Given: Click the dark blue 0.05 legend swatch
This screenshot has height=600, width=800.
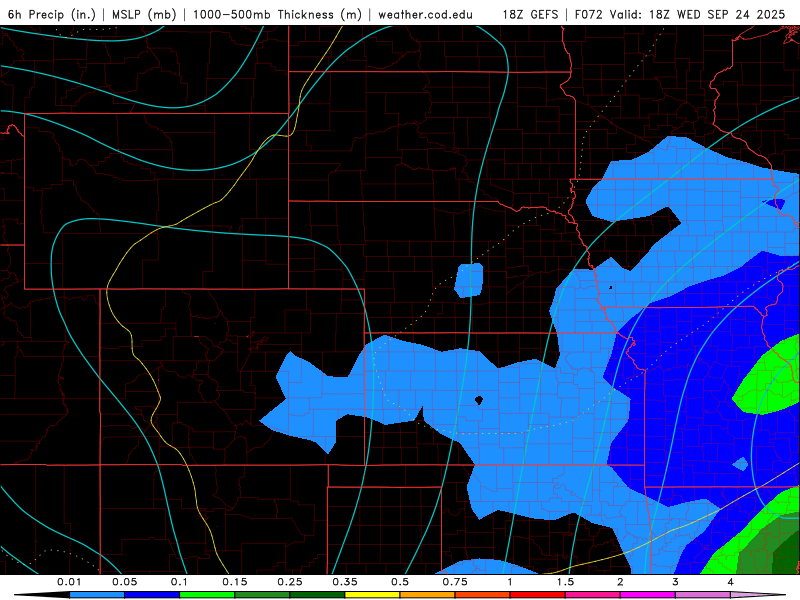Looking at the screenshot, I should coord(152,595).
